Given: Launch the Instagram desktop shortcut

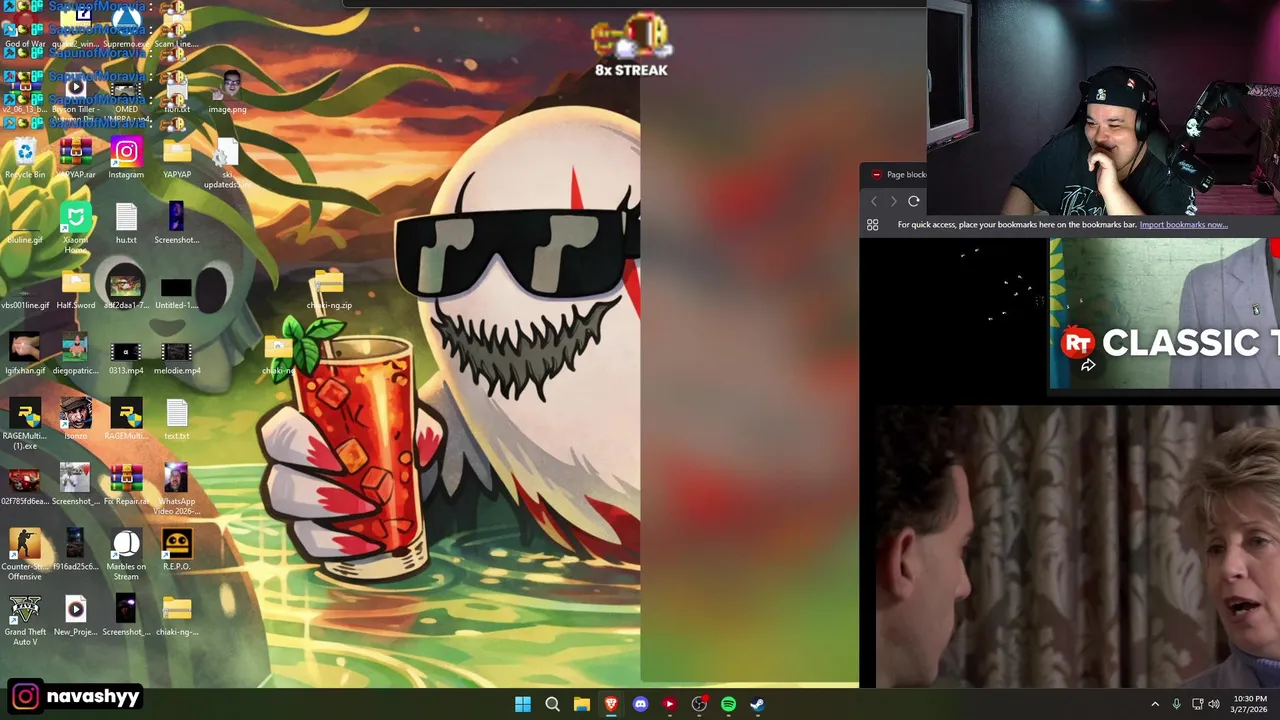Looking at the screenshot, I should pyautogui.click(x=126, y=159).
